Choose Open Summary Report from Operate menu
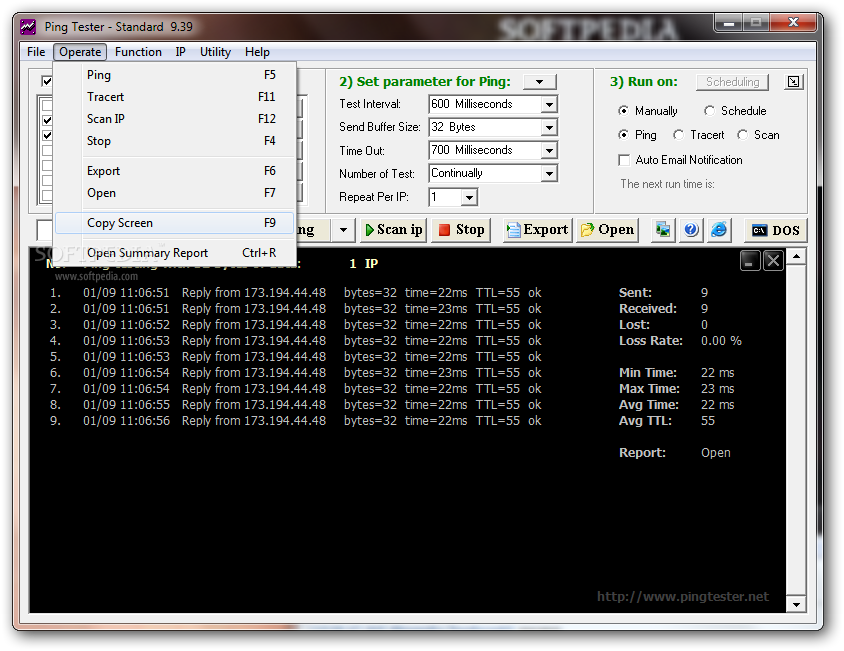The image size is (844, 651). (x=175, y=253)
